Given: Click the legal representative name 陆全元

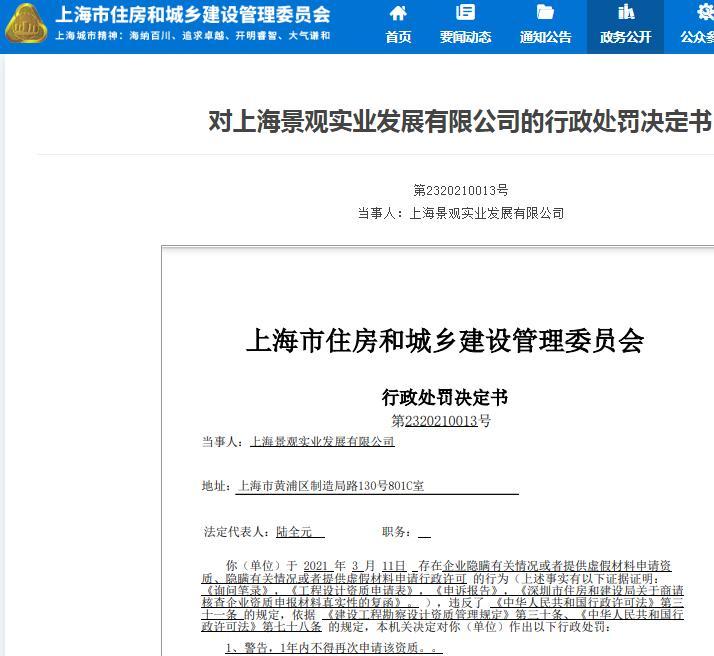Looking at the screenshot, I should [294, 532].
